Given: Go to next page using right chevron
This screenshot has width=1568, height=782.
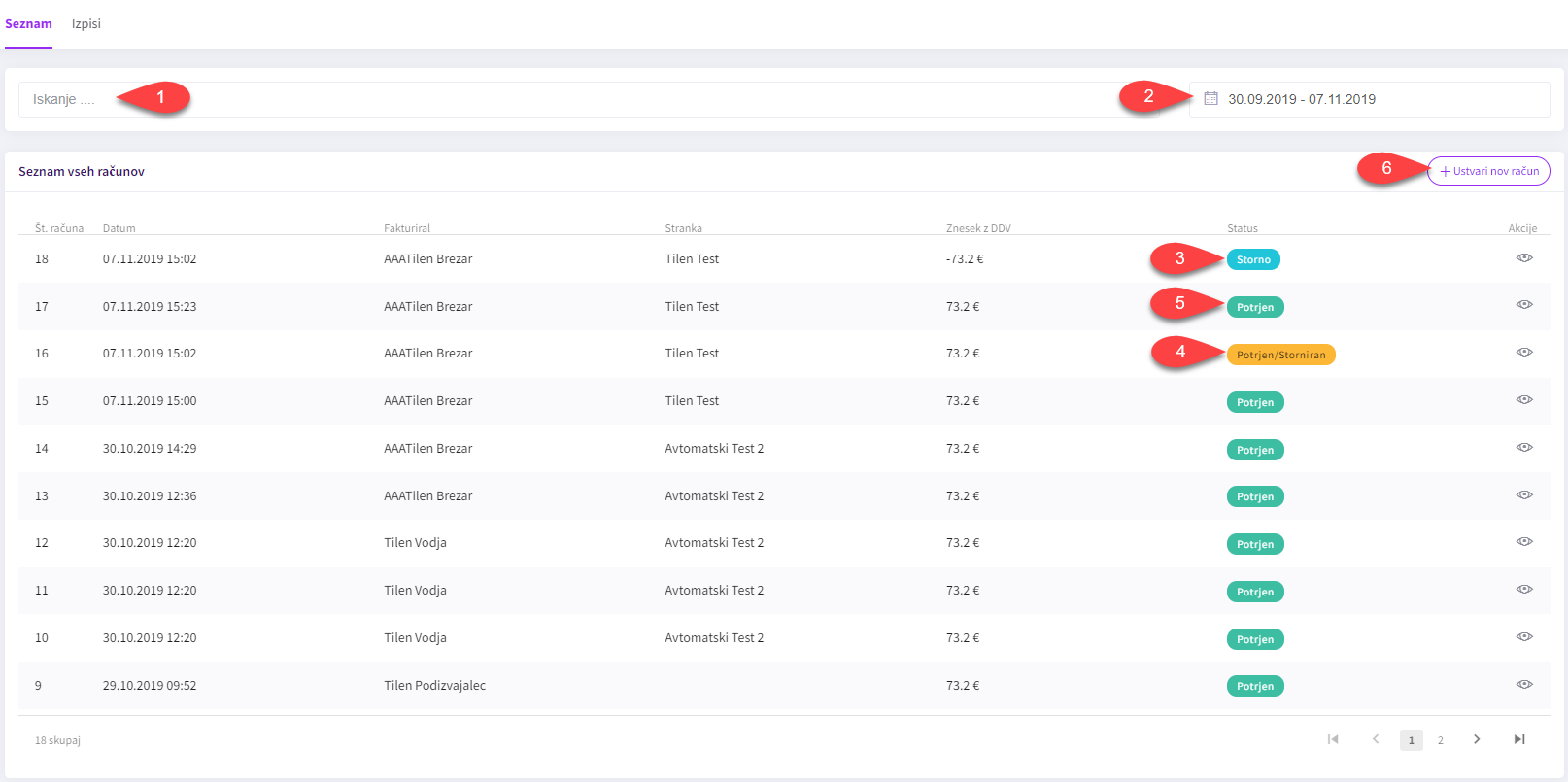Looking at the screenshot, I should (1477, 740).
